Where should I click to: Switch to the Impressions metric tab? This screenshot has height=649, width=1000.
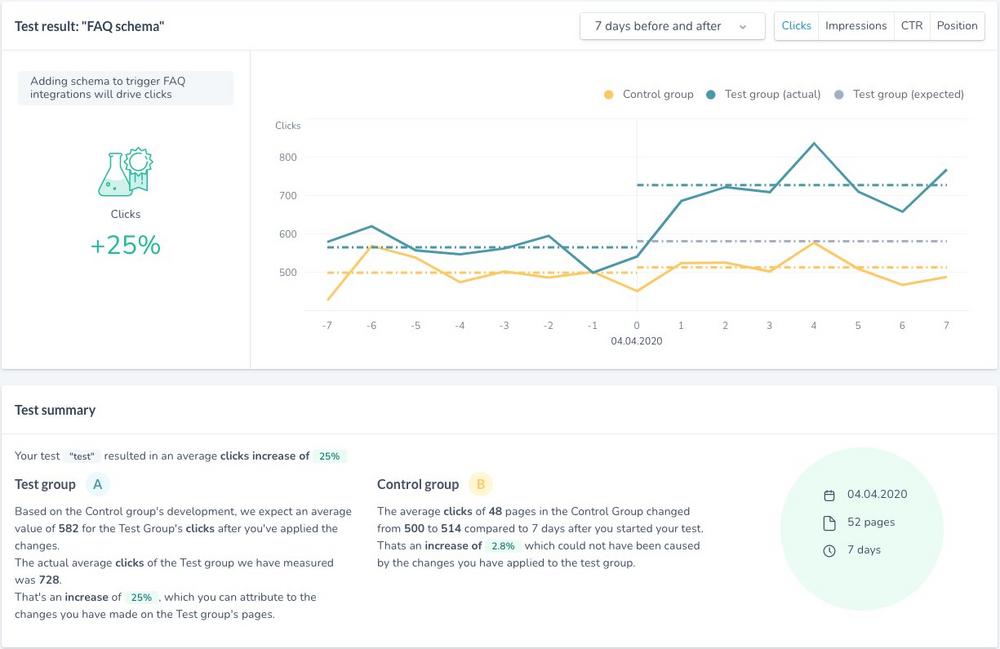coord(856,26)
